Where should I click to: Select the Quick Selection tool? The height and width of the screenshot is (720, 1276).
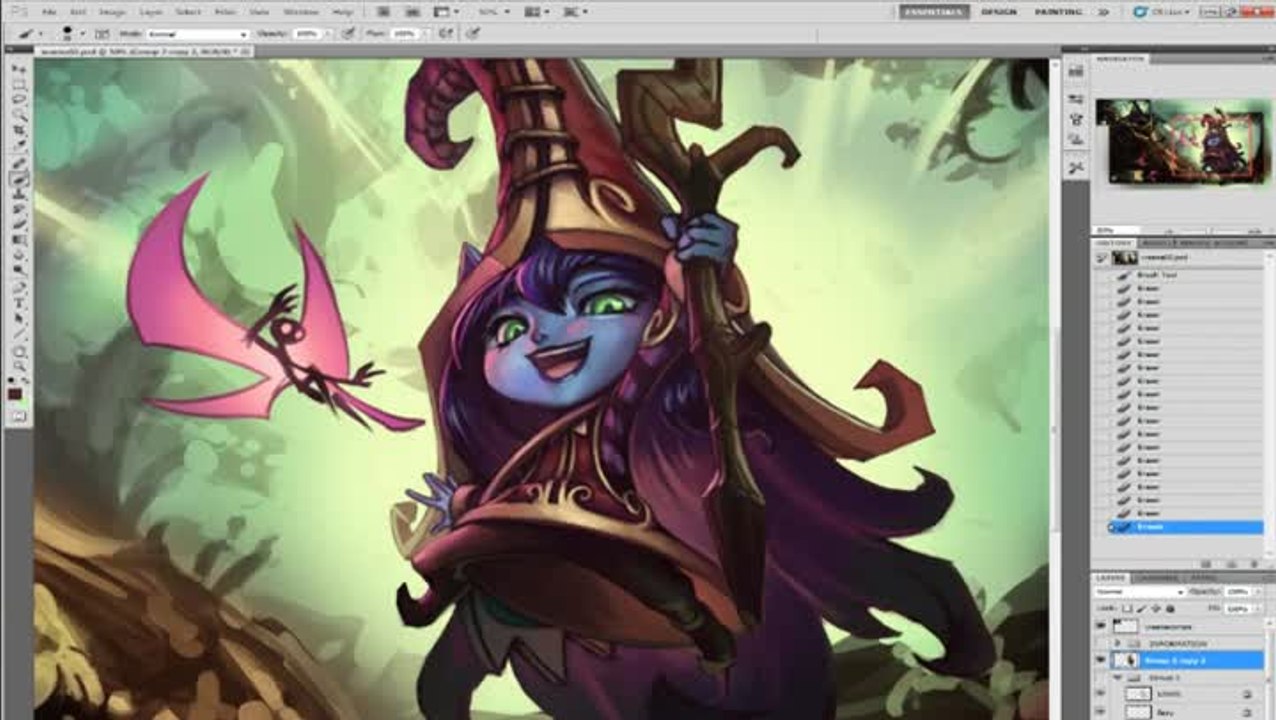click(x=19, y=114)
